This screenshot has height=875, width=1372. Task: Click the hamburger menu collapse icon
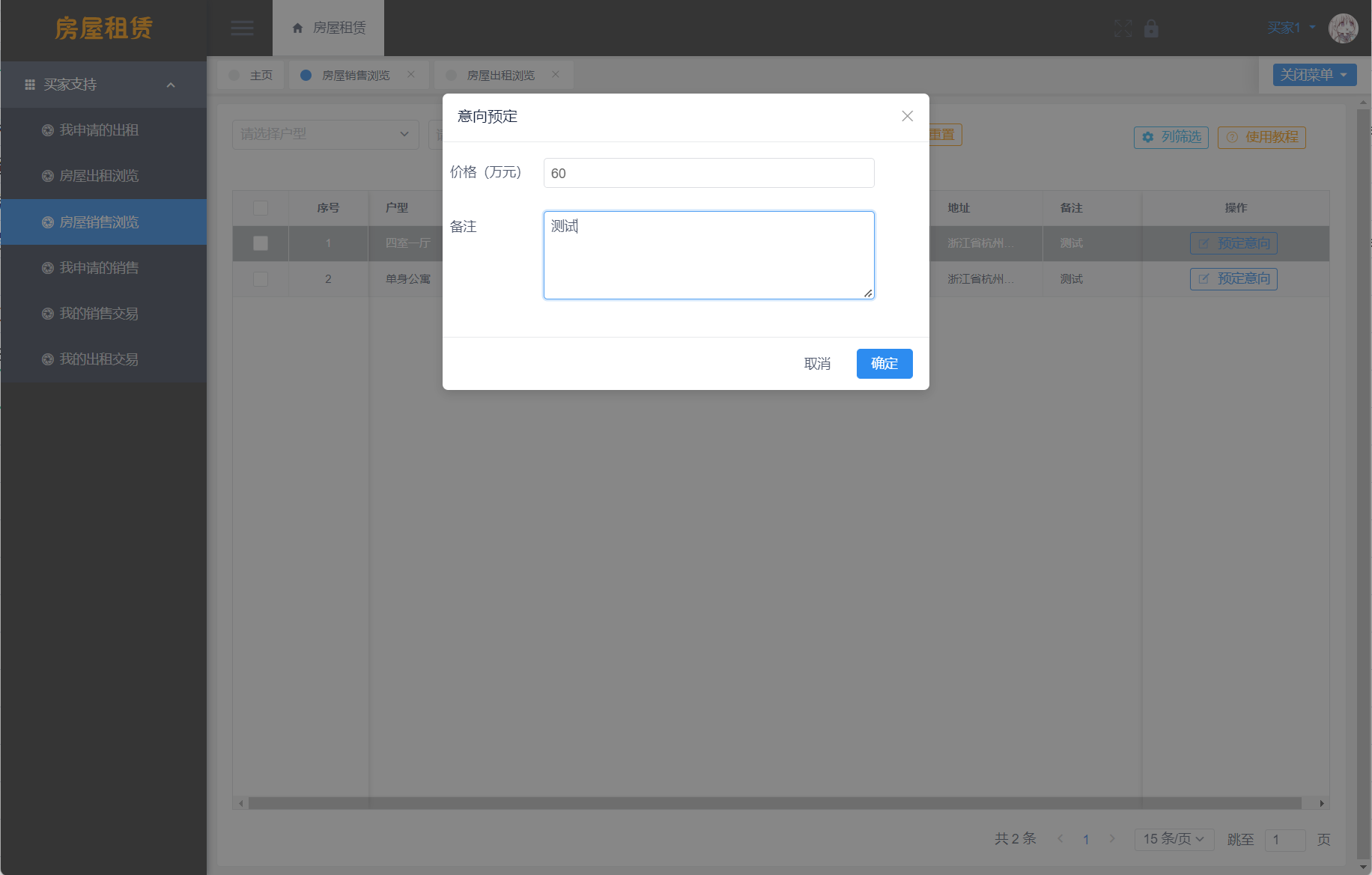point(242,28)
